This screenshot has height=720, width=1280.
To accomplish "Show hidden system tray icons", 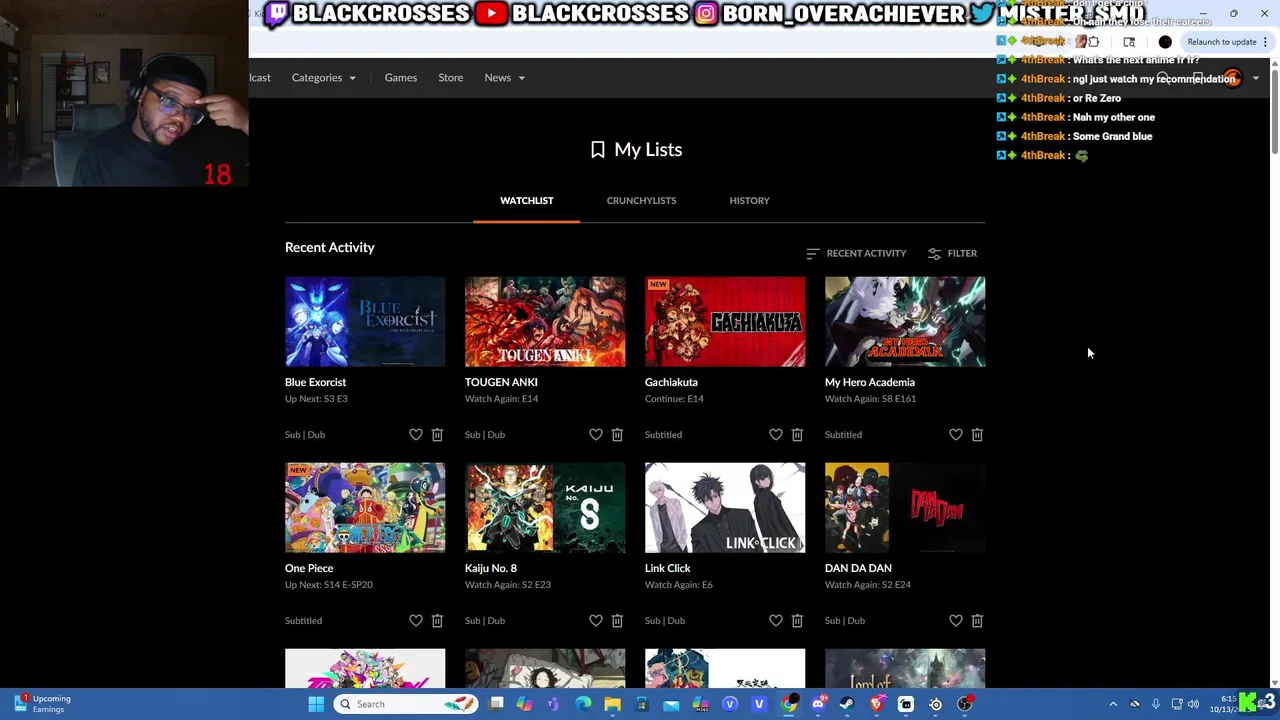I will 1113,704.
